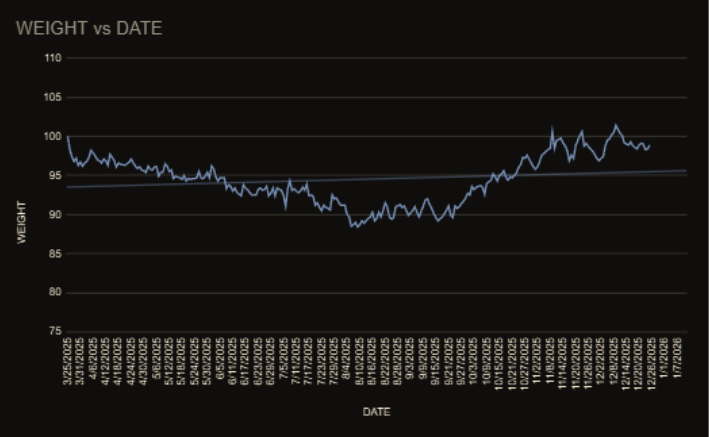Select the 5/24/2025 date label
The height and width of the screenshot is (437, 709).
[194, 361]
